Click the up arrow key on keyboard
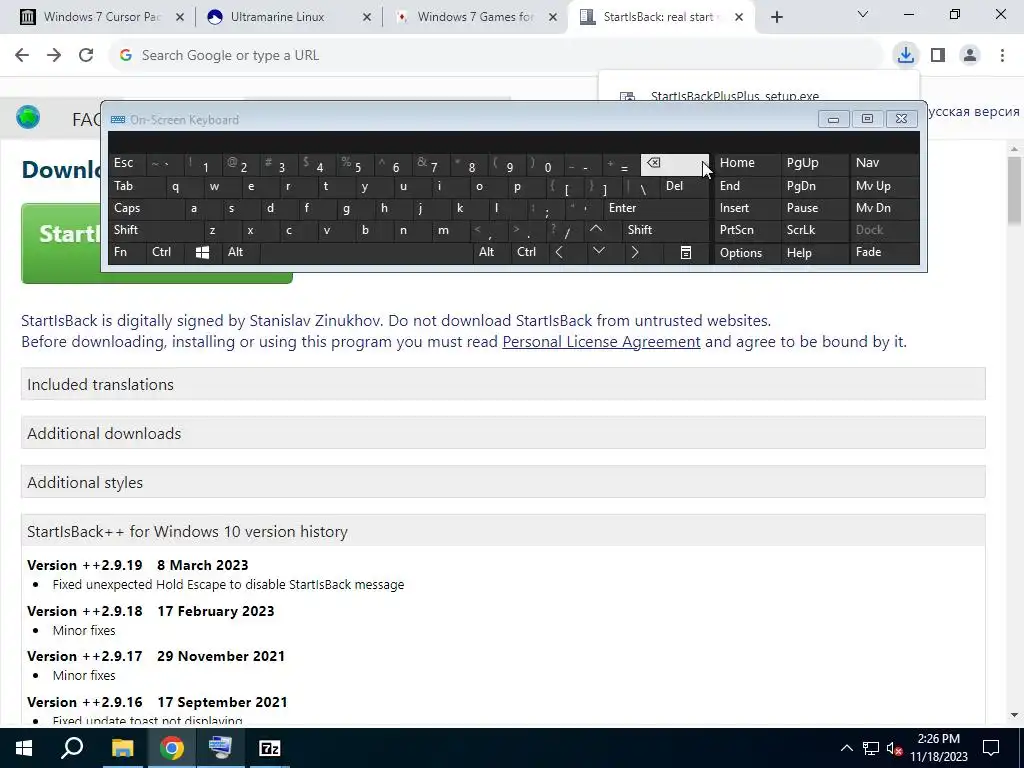1024x768 pixels. [596, 230]
